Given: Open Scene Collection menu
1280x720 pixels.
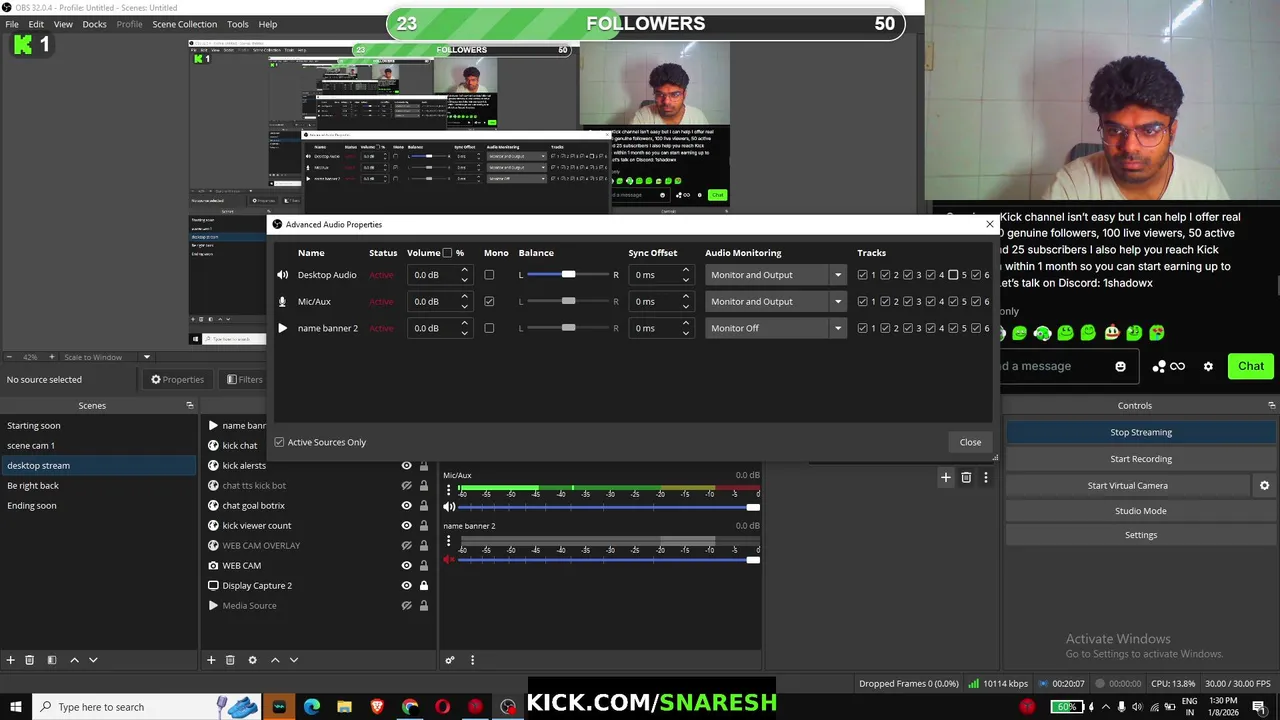Looking at the screenshot, I should (x=184, y=24).
